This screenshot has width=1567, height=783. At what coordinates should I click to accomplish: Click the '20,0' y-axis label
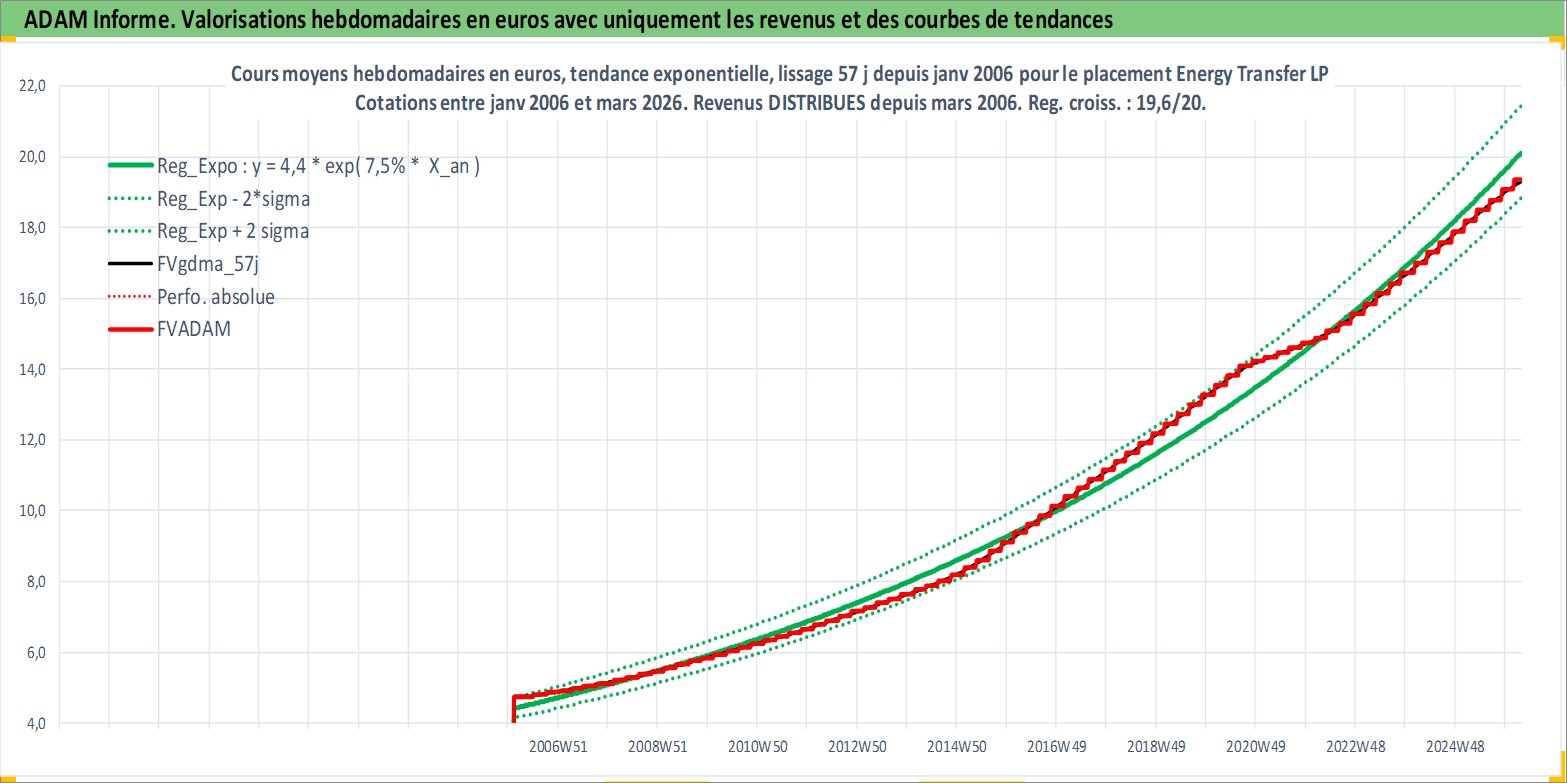tap(33, 157)
